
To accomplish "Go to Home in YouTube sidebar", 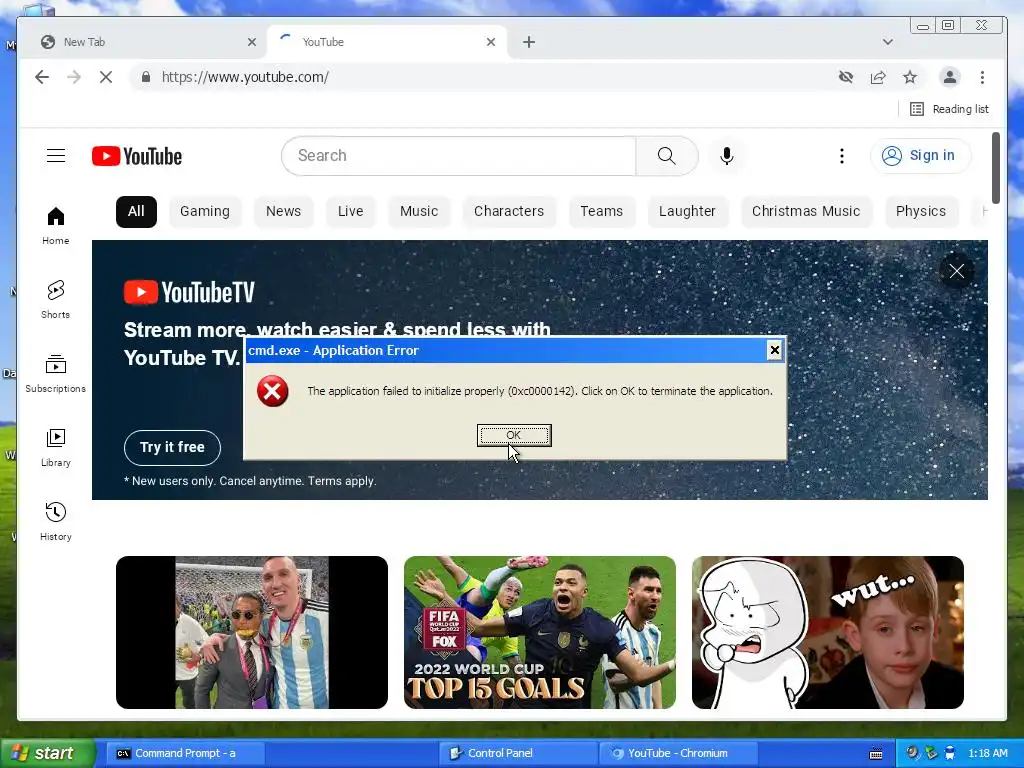I will tap(56, 225).
